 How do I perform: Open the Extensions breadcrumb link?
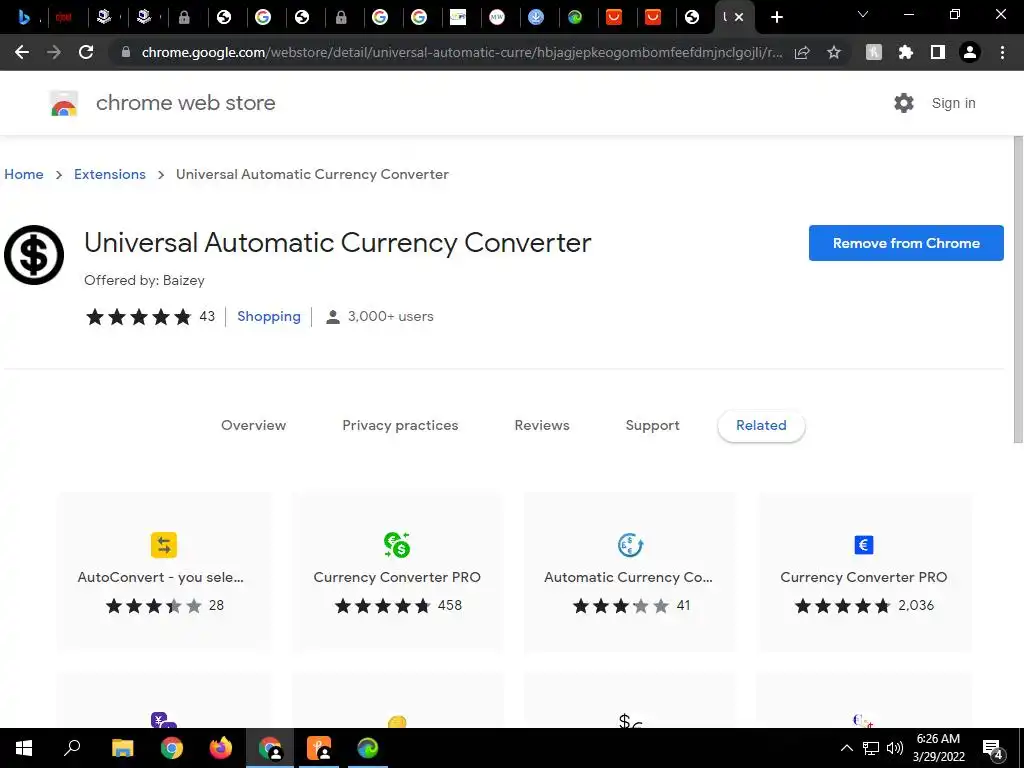pyautogui.click(x=110, y=174)
